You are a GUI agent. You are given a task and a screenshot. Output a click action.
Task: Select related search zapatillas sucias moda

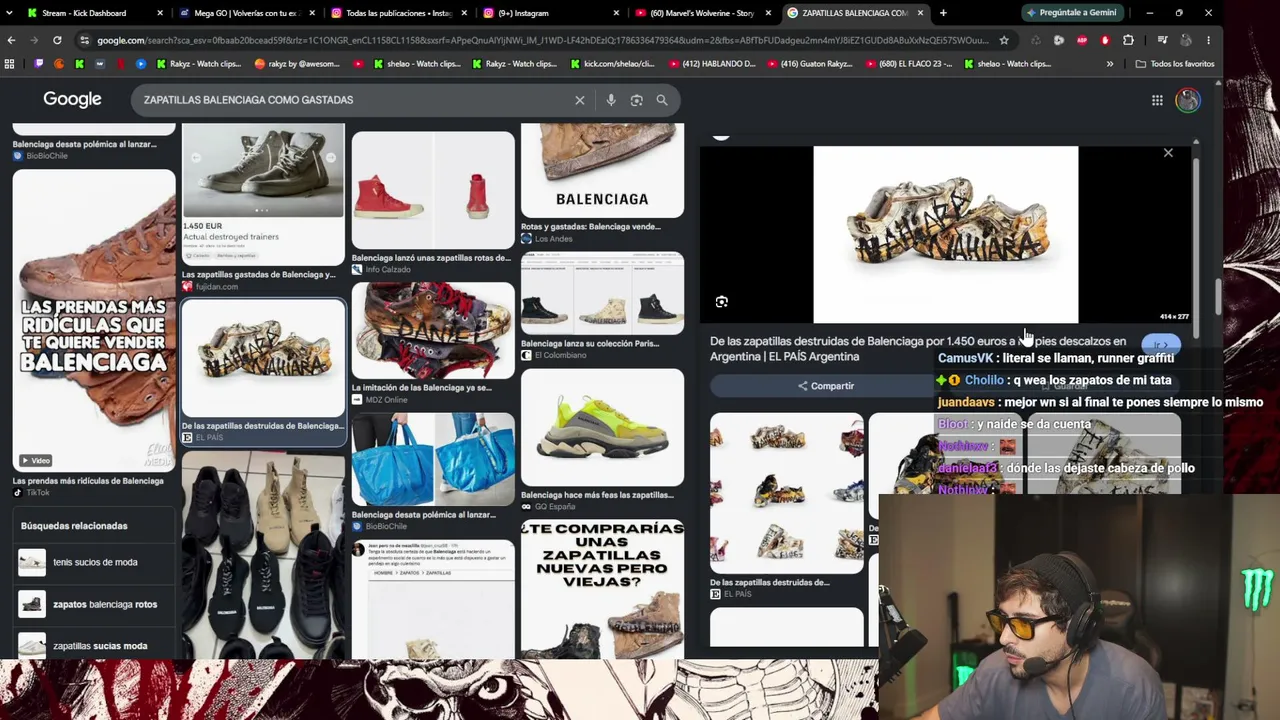coord(95,646)
